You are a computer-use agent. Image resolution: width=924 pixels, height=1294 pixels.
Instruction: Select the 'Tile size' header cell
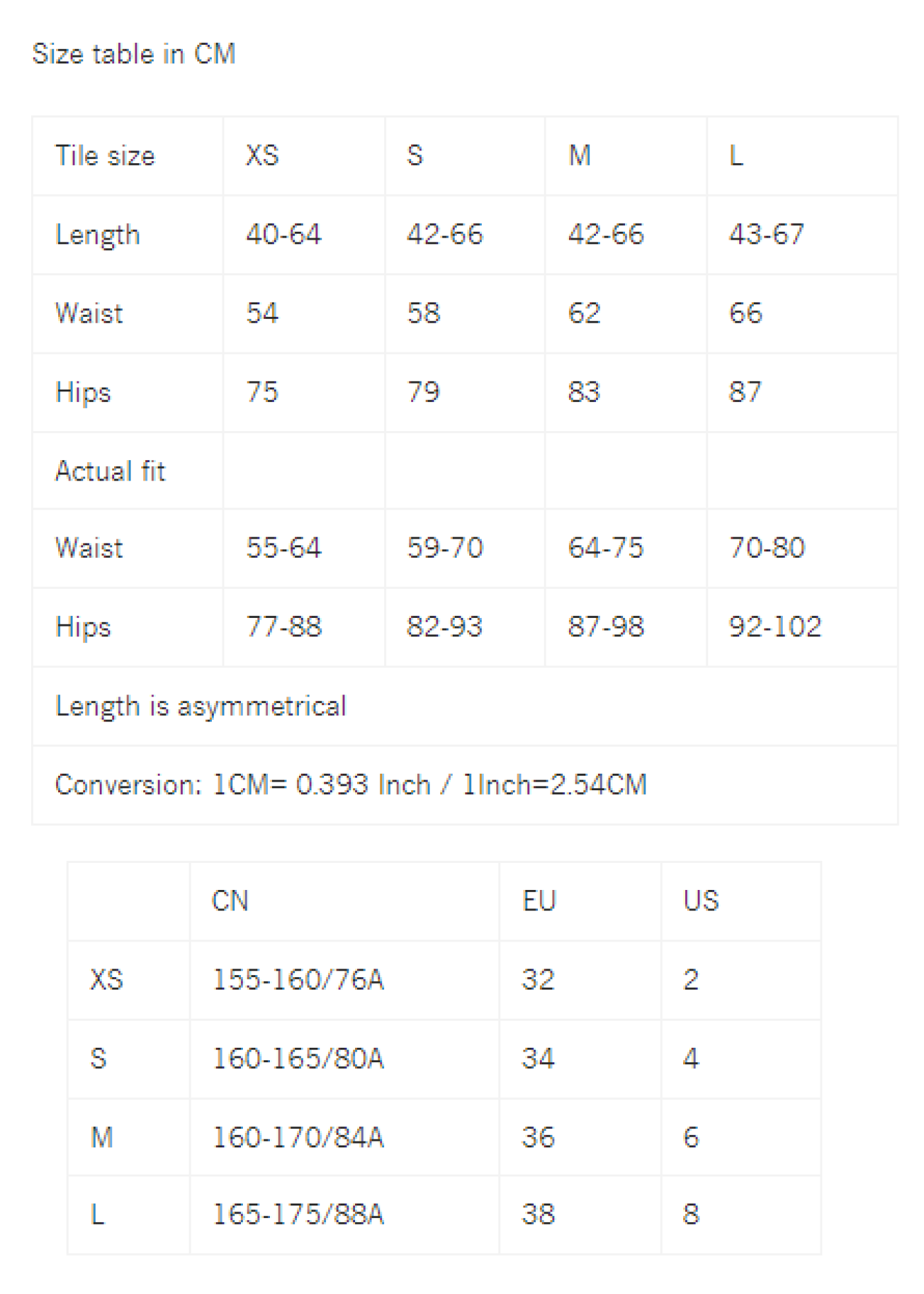pyautogui.click(x=127, y=156)
